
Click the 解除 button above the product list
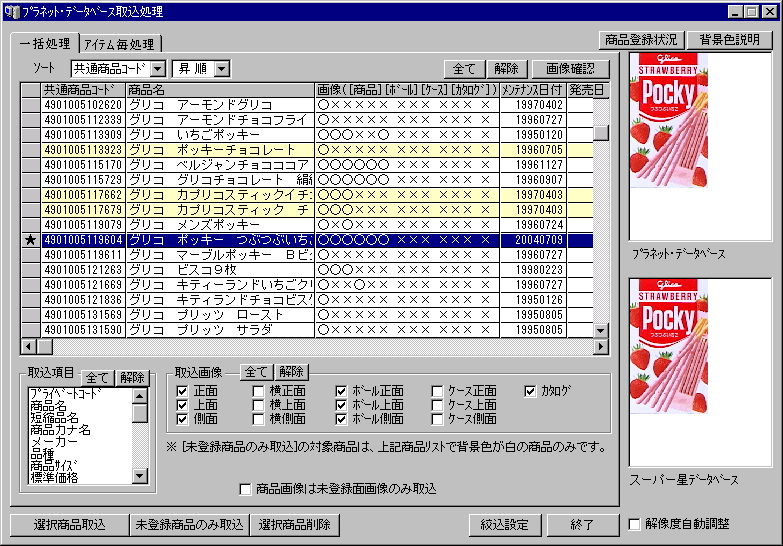click(x=506, y=68)
